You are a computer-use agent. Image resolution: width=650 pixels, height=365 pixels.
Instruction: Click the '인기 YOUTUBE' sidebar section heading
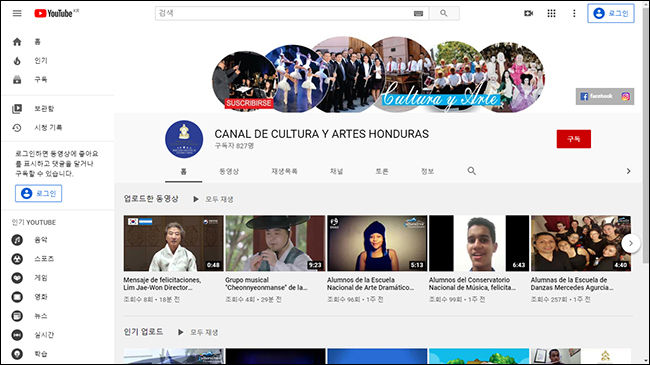pyautogui.click(x=34, y=223)
